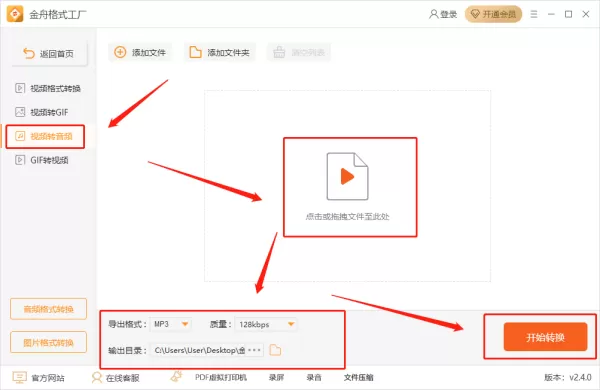The image size is (600, 390).
Task: Click the folder icon of 添加文件夹
Action: tap(195, 52)
